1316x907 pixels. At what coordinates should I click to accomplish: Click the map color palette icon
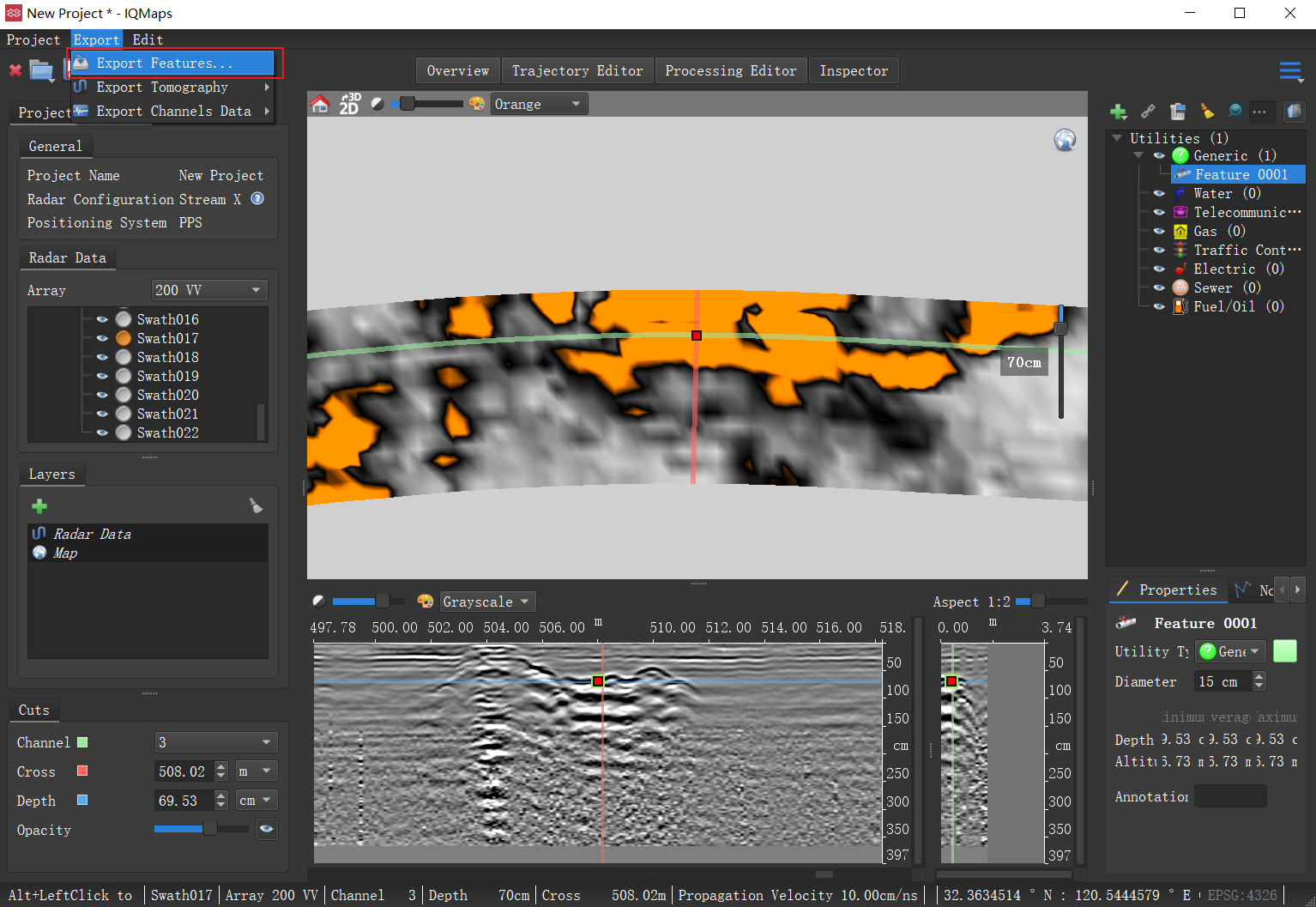click(x=477, y=104)
